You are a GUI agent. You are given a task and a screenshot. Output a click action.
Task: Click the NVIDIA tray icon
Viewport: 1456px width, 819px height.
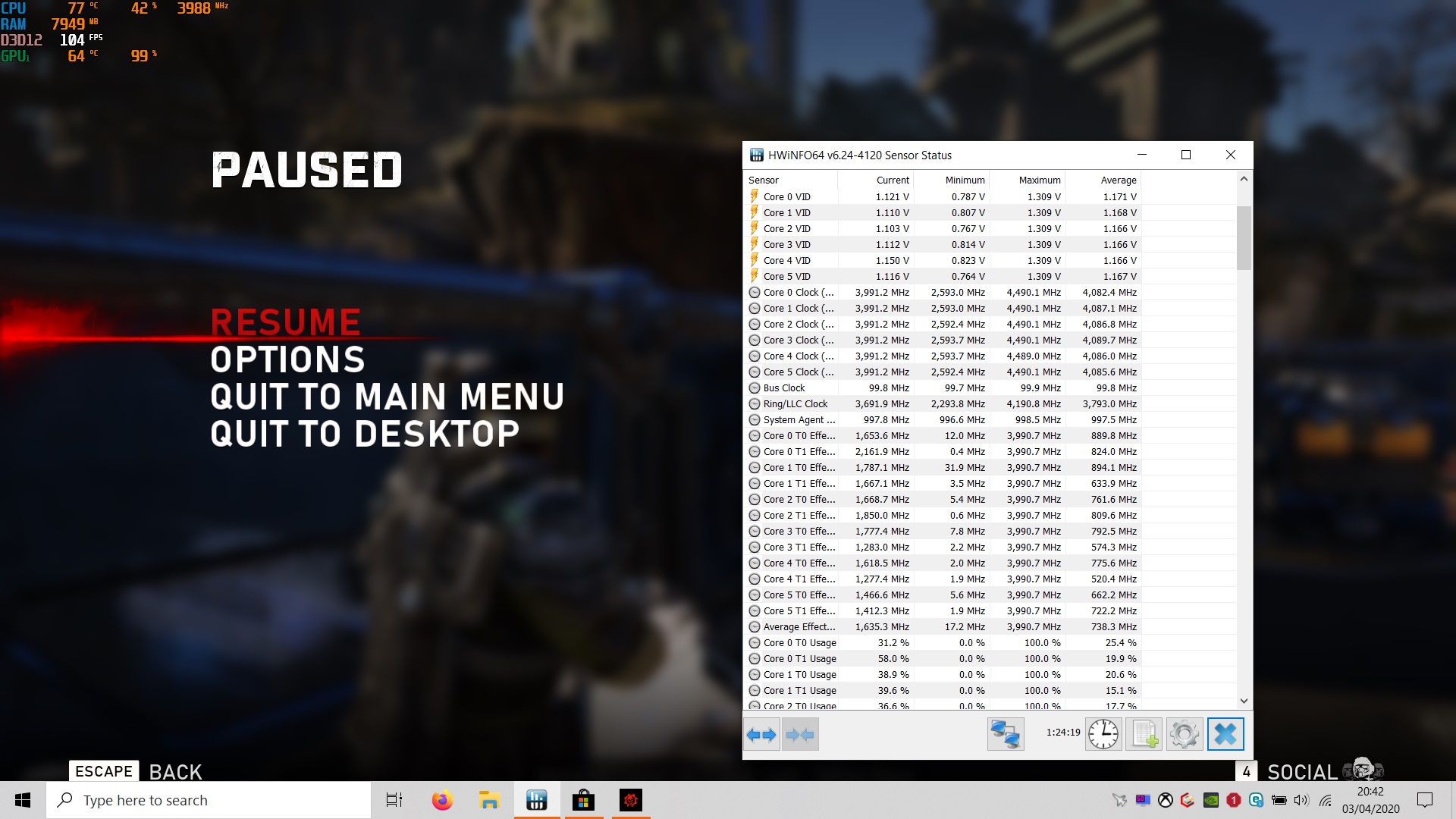tap(1211, 800)
